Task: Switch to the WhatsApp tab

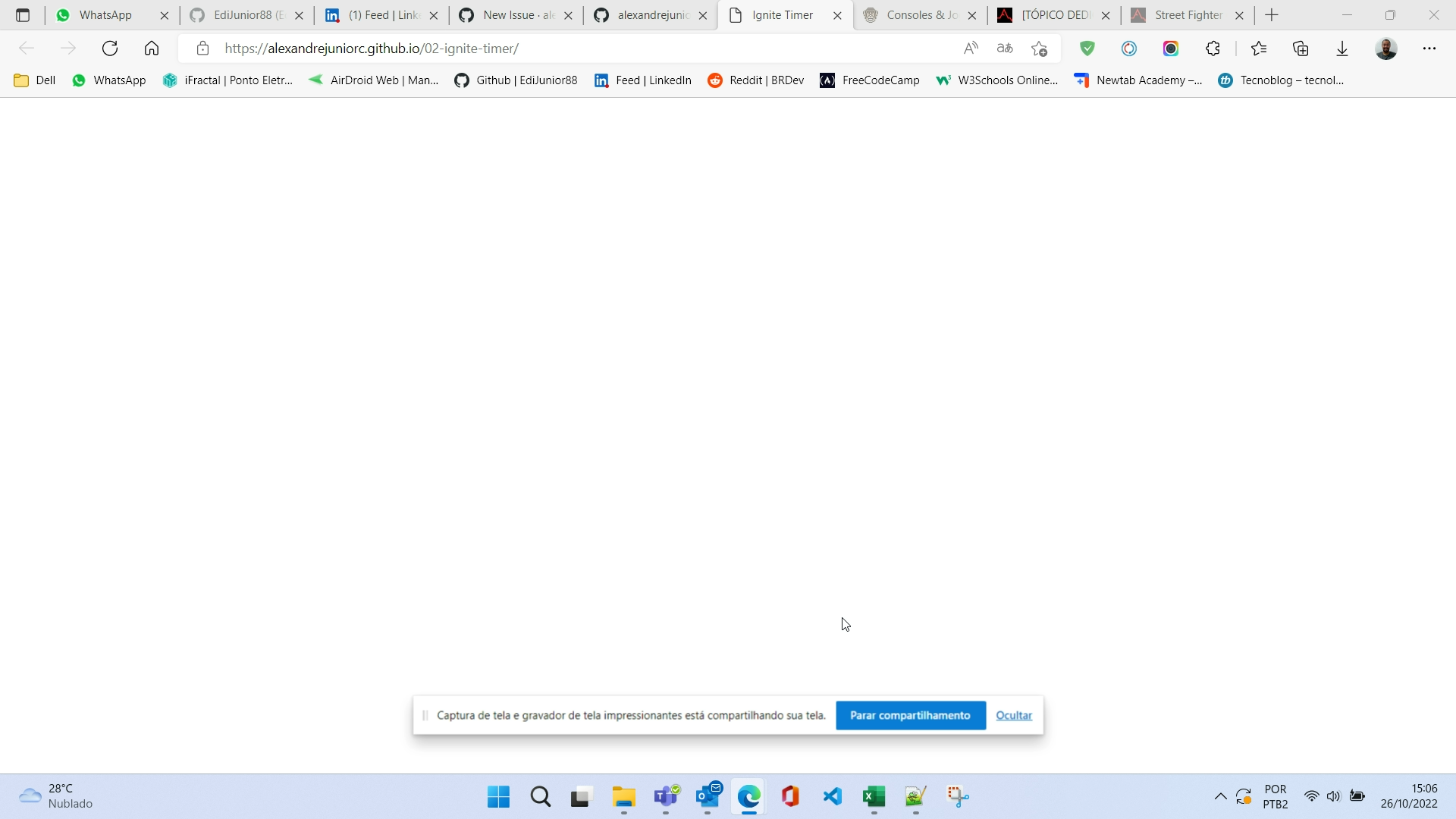Action: coord(105,15)
